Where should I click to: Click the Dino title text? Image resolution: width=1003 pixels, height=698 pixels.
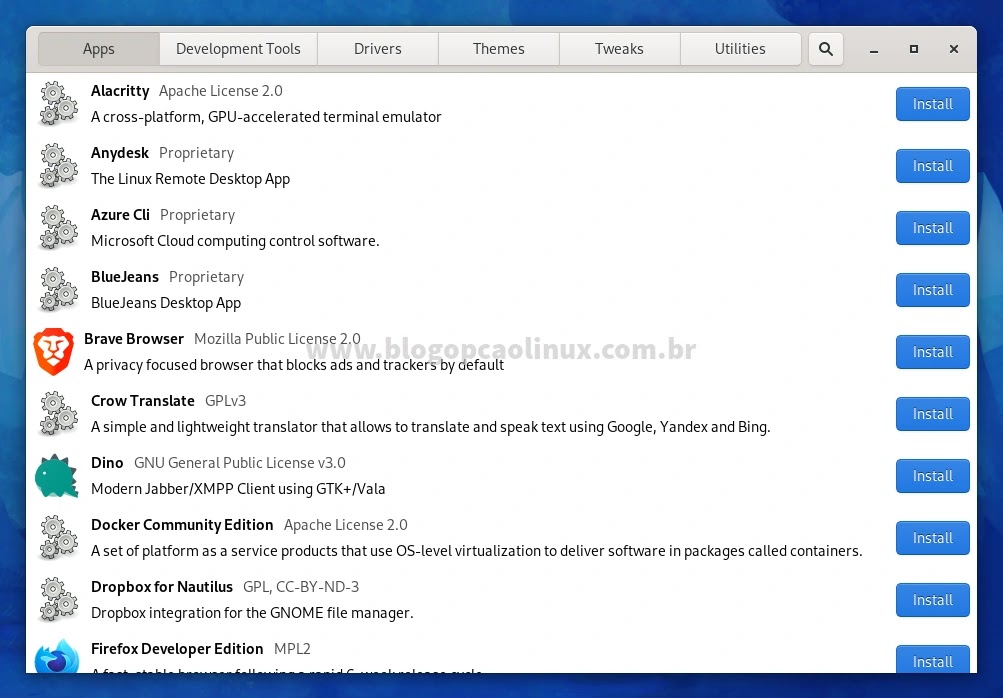pyautogui.click(x=107, y=463)
